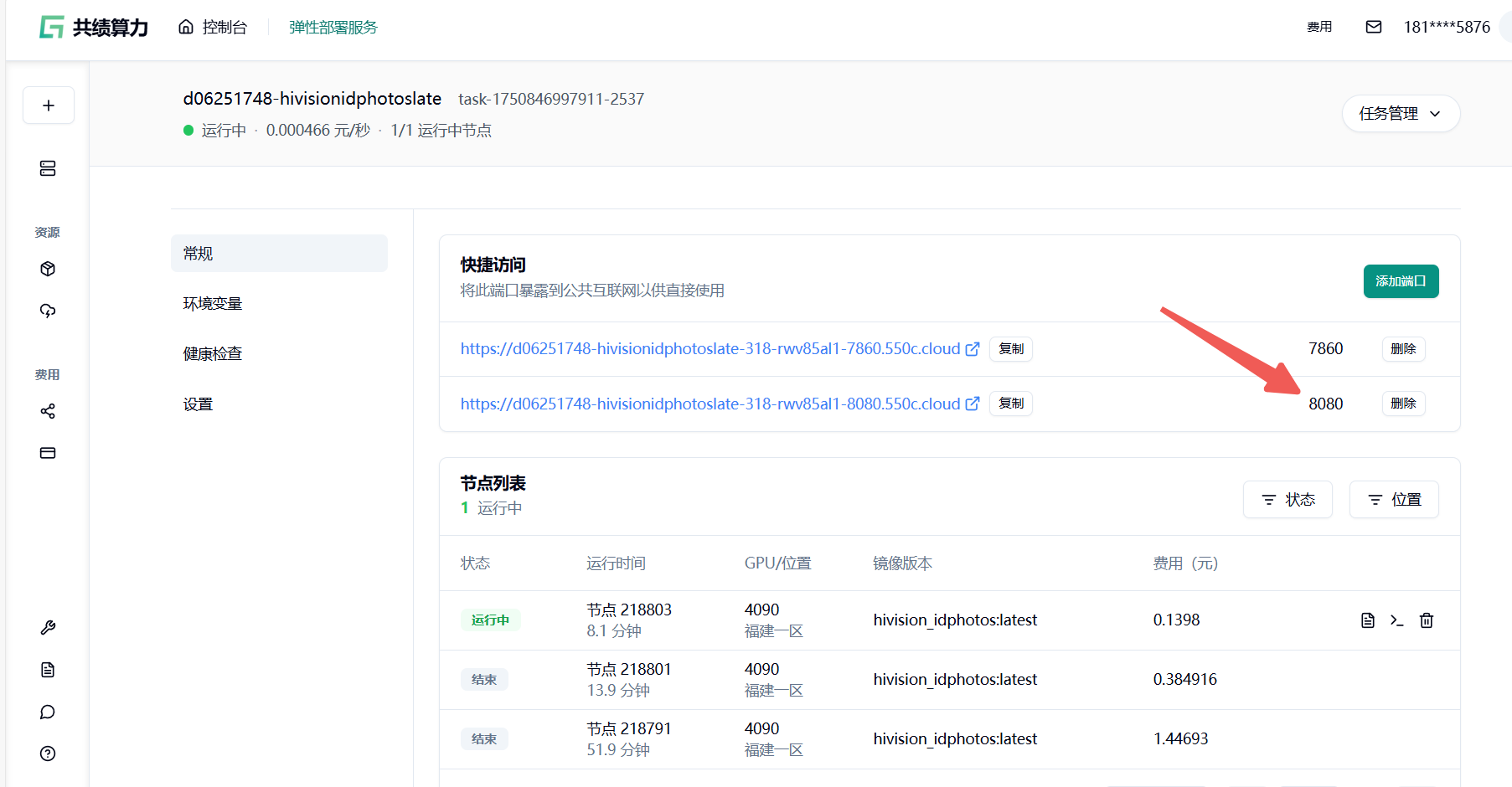Click the 添加端口 button

coord(1401,281)
